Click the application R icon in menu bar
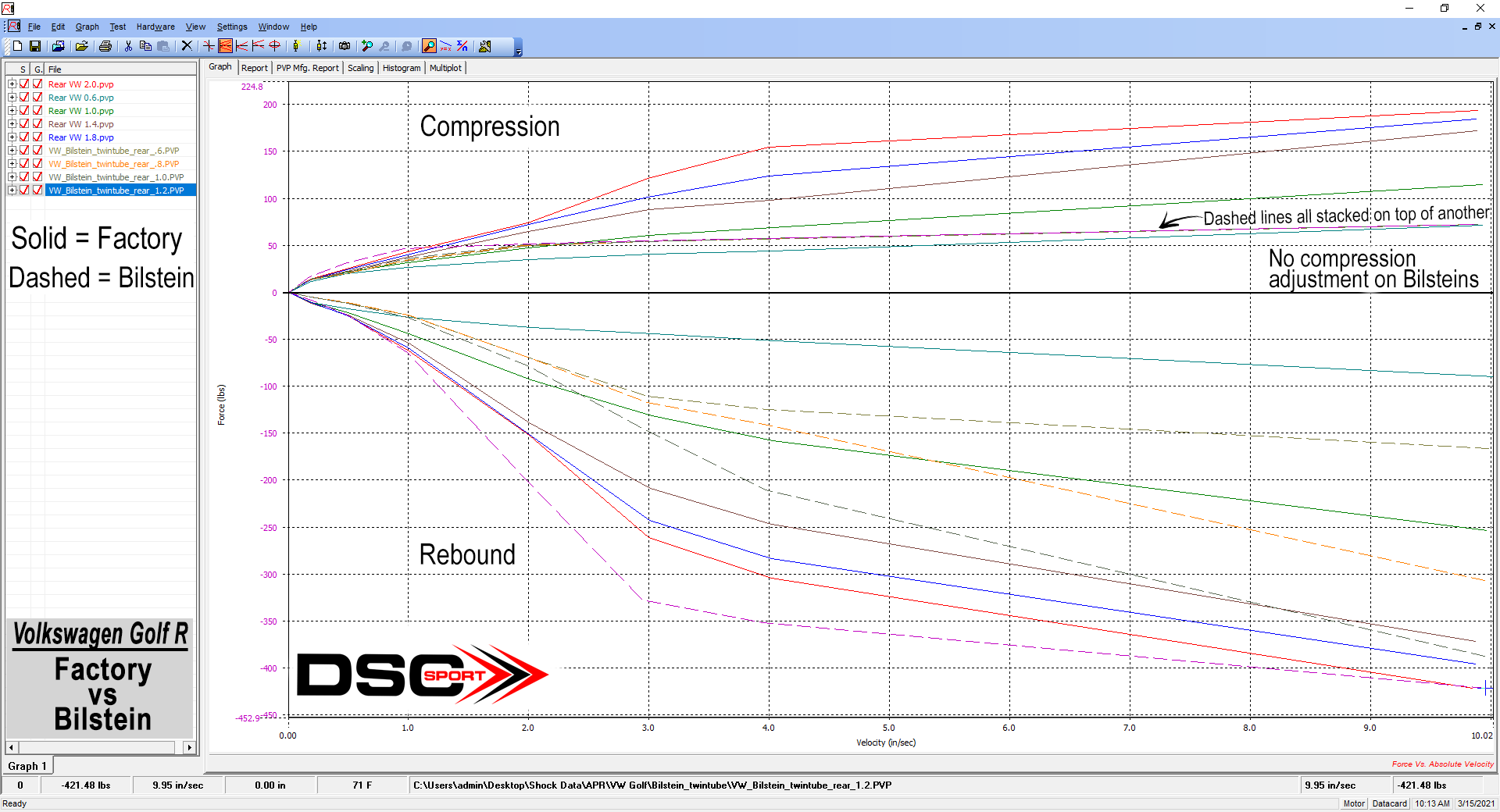 pyautogui.click(x=14, y=27)
